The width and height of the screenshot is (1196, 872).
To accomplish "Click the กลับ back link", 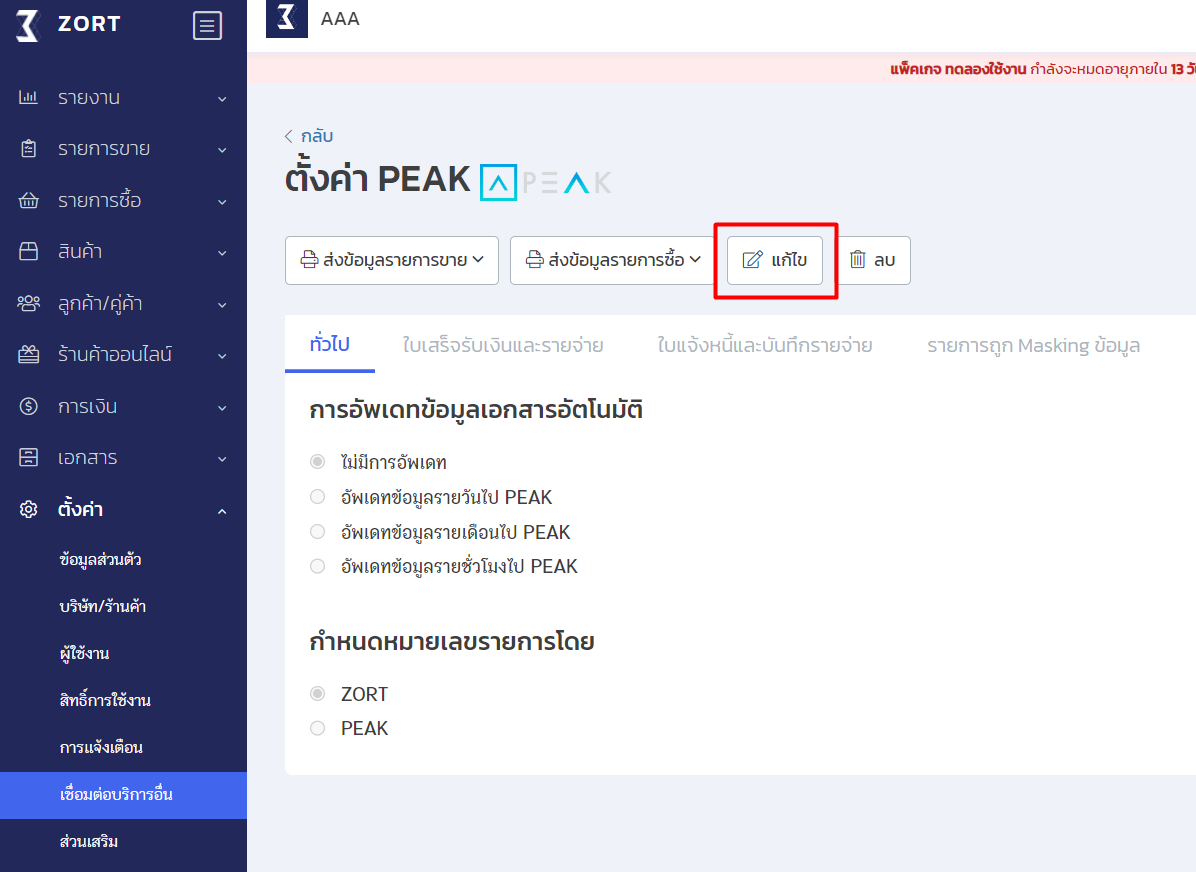I will click(310, 136).
